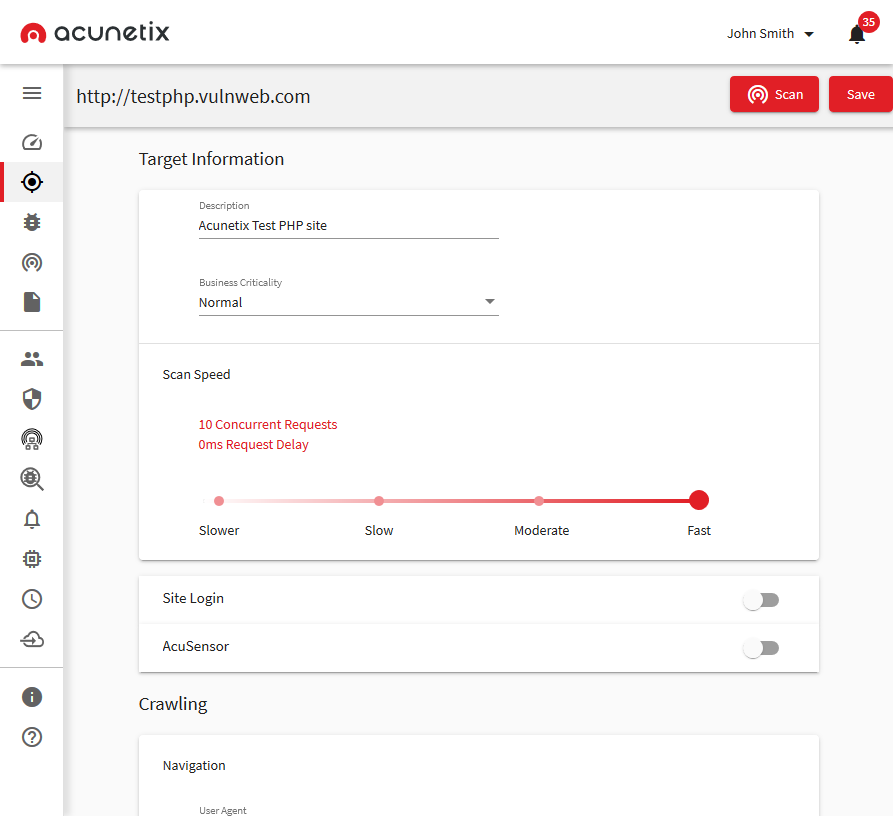893x816 pixels.
Task: Click the 'Navigation' section label
Action: click(194, 766)
